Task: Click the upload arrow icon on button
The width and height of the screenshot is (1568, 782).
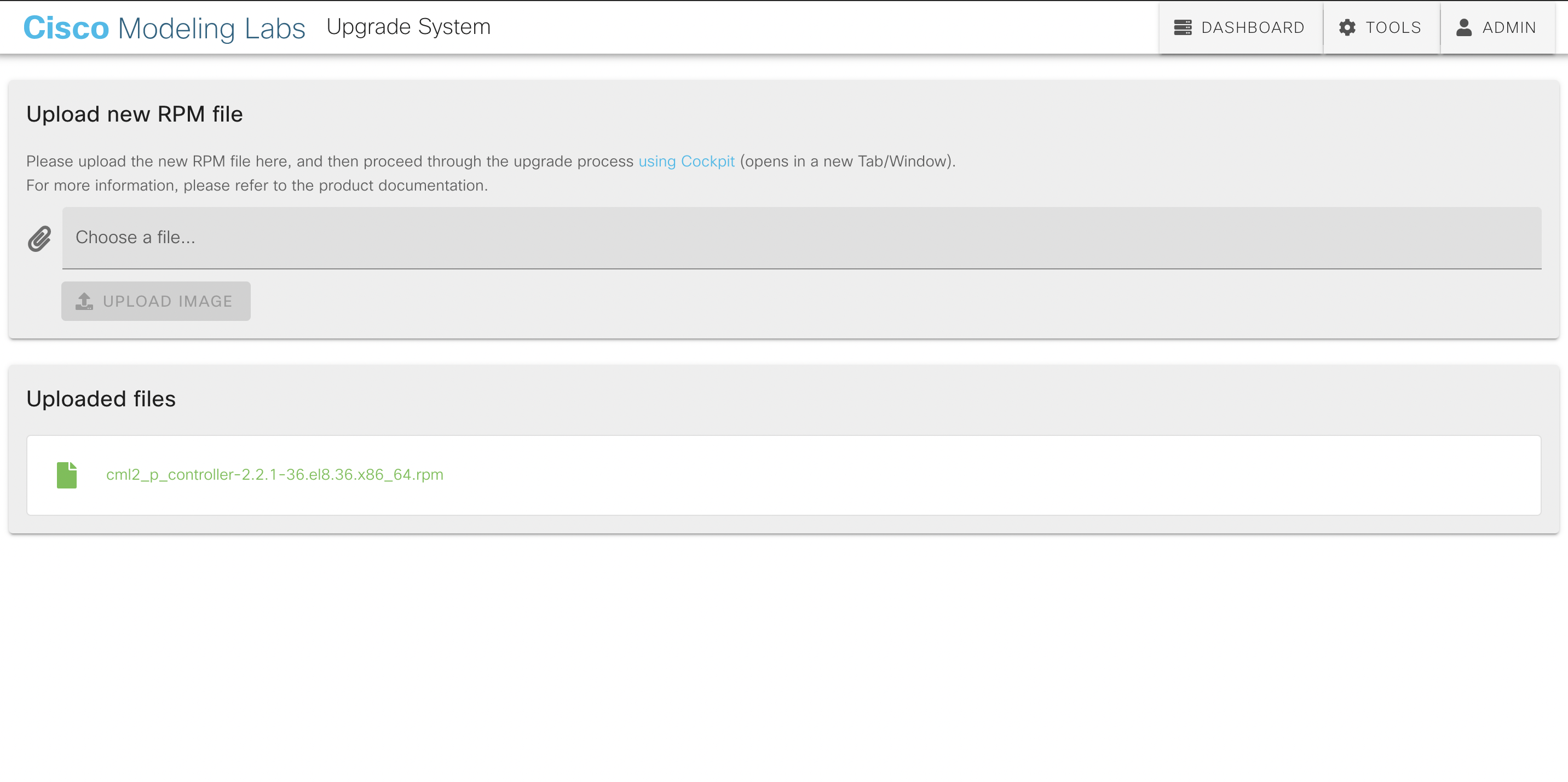Action: click(x=84, y=301)
